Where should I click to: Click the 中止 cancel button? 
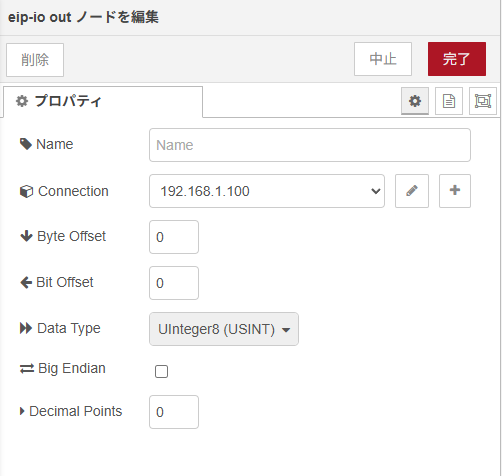point(383,59)
